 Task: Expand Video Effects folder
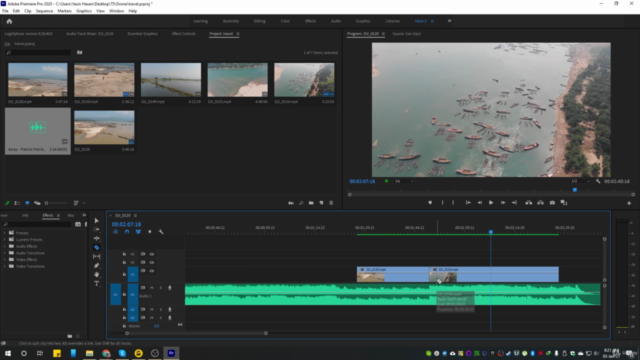click(x=5, y=260)
